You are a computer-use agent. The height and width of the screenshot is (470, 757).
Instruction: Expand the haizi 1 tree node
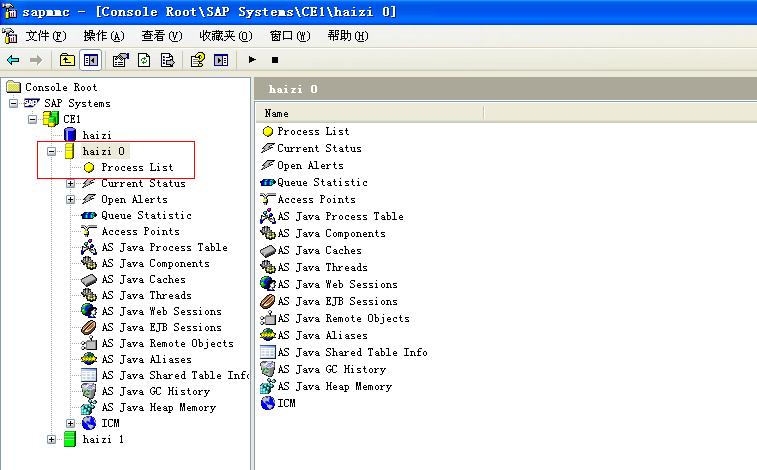(52, 439)
